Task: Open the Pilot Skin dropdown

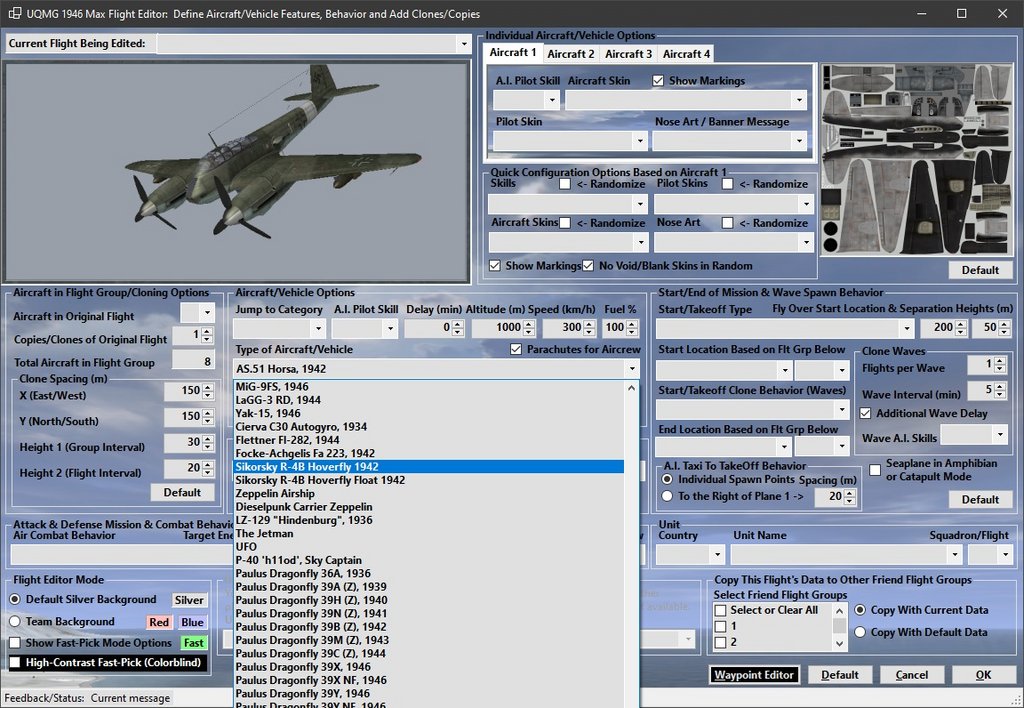Action: coord(639,140)
